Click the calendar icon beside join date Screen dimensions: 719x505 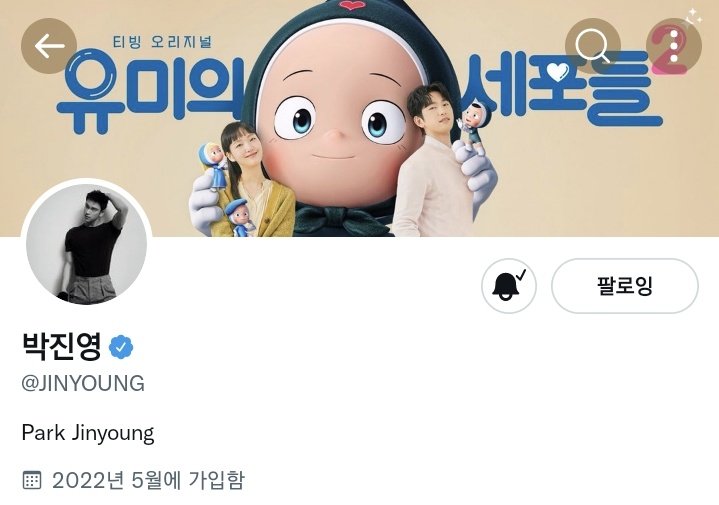click(x=32, y=480)
